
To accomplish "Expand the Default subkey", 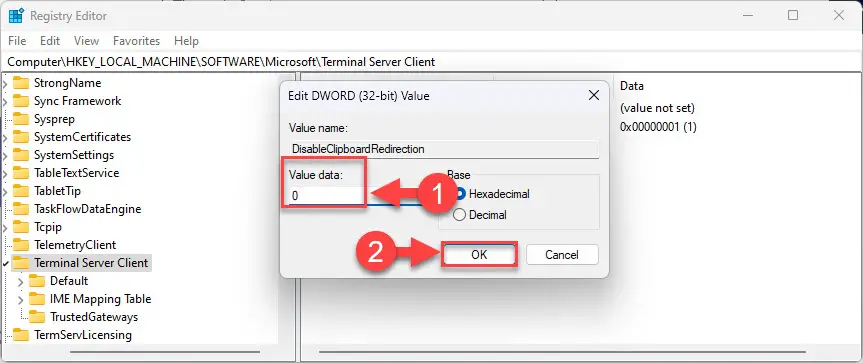I will pos(21,282).
